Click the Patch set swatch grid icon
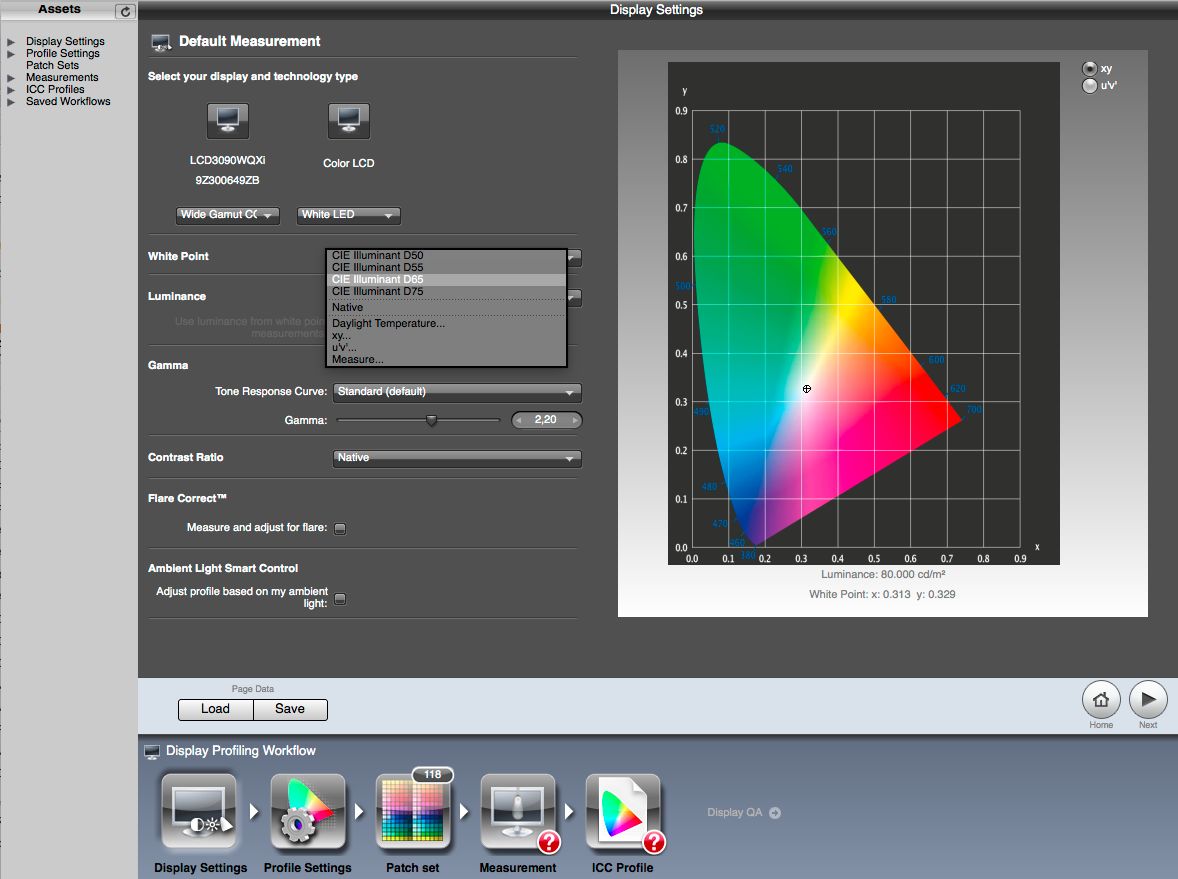This screenshot has height=879, width=1178. click(x=413, y=812)
